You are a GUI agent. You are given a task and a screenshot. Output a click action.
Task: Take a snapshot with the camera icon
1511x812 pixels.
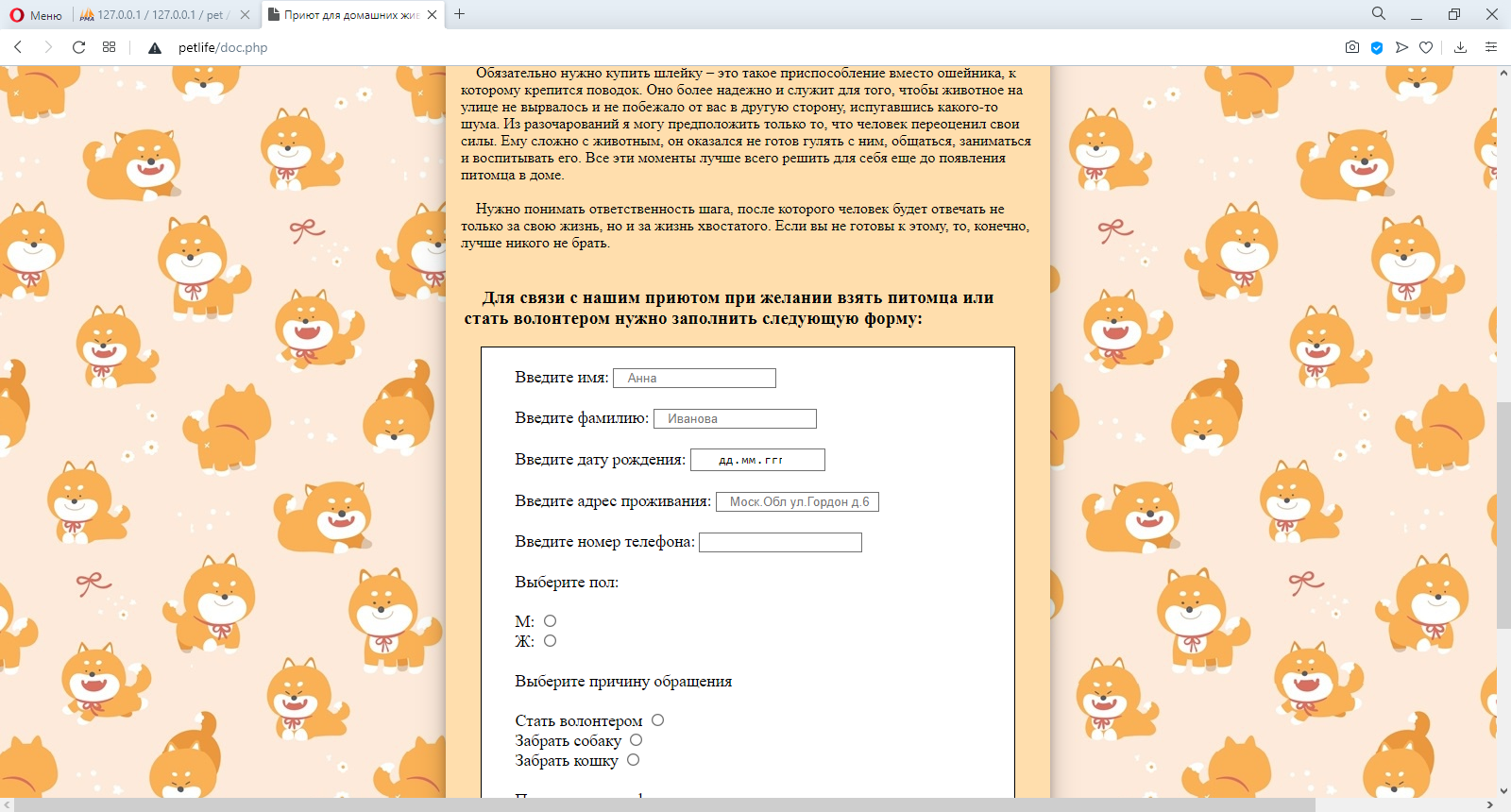click(1352, 47)
